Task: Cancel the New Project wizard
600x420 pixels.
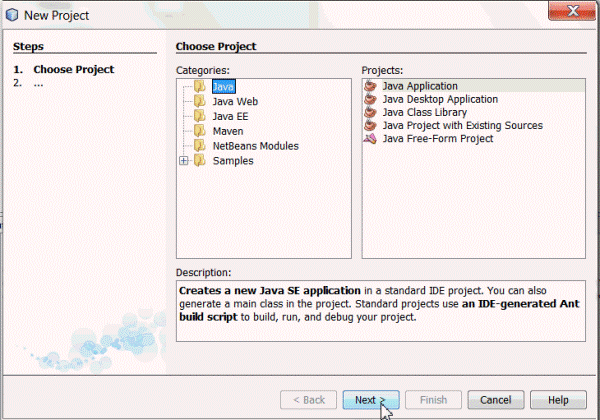Action: pyautogui.click(x=496, y=400)
